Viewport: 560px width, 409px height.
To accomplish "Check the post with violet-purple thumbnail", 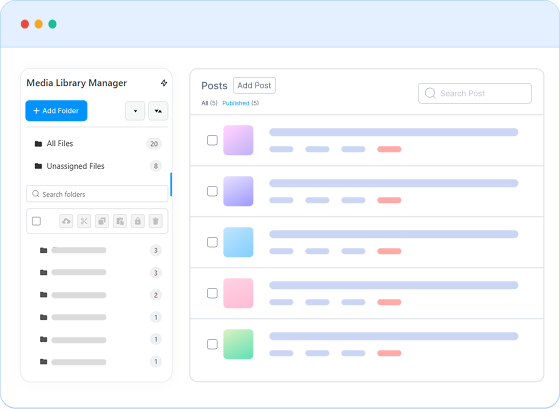I will tap(212, 191).
